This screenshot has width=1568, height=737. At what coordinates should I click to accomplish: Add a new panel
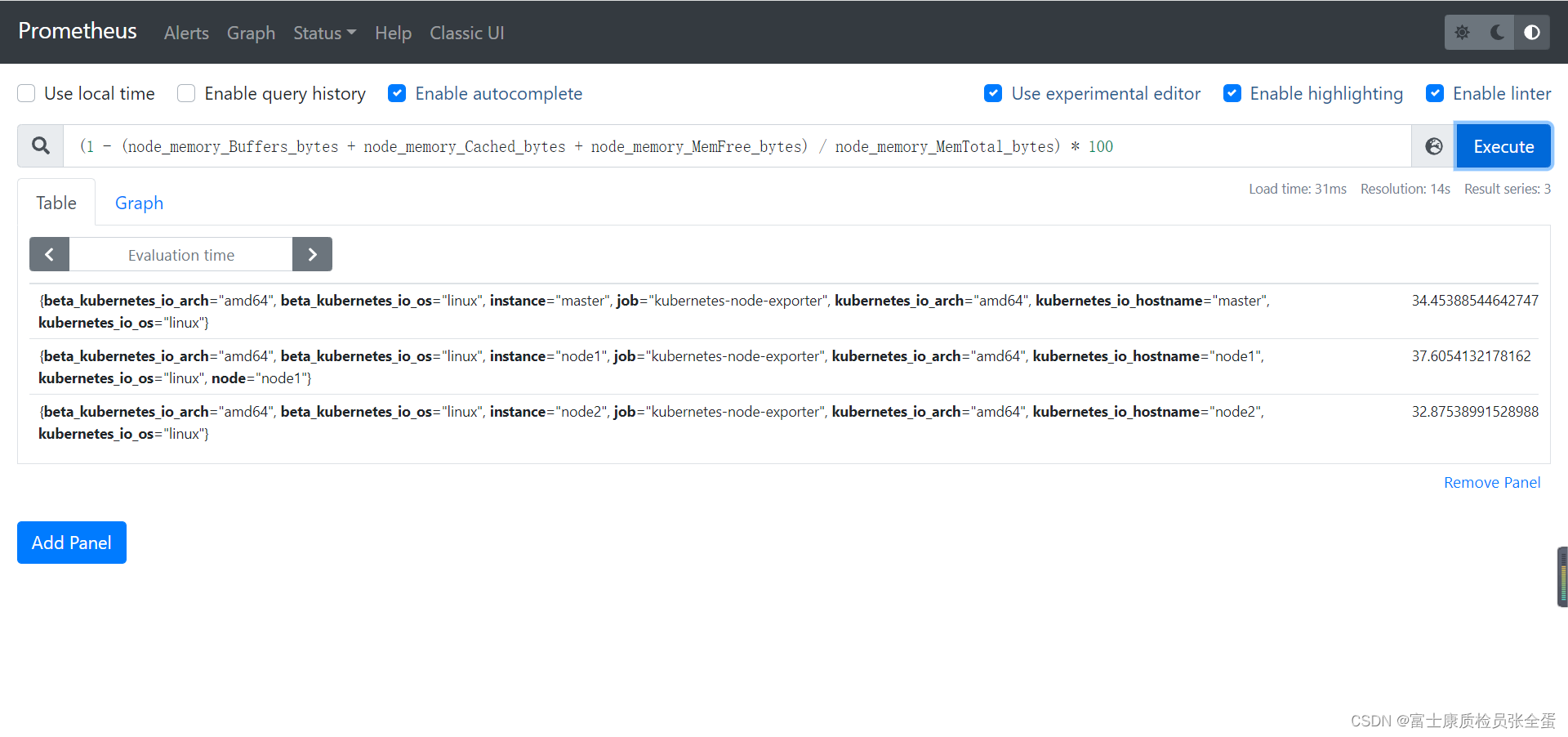tap(72, 543)
